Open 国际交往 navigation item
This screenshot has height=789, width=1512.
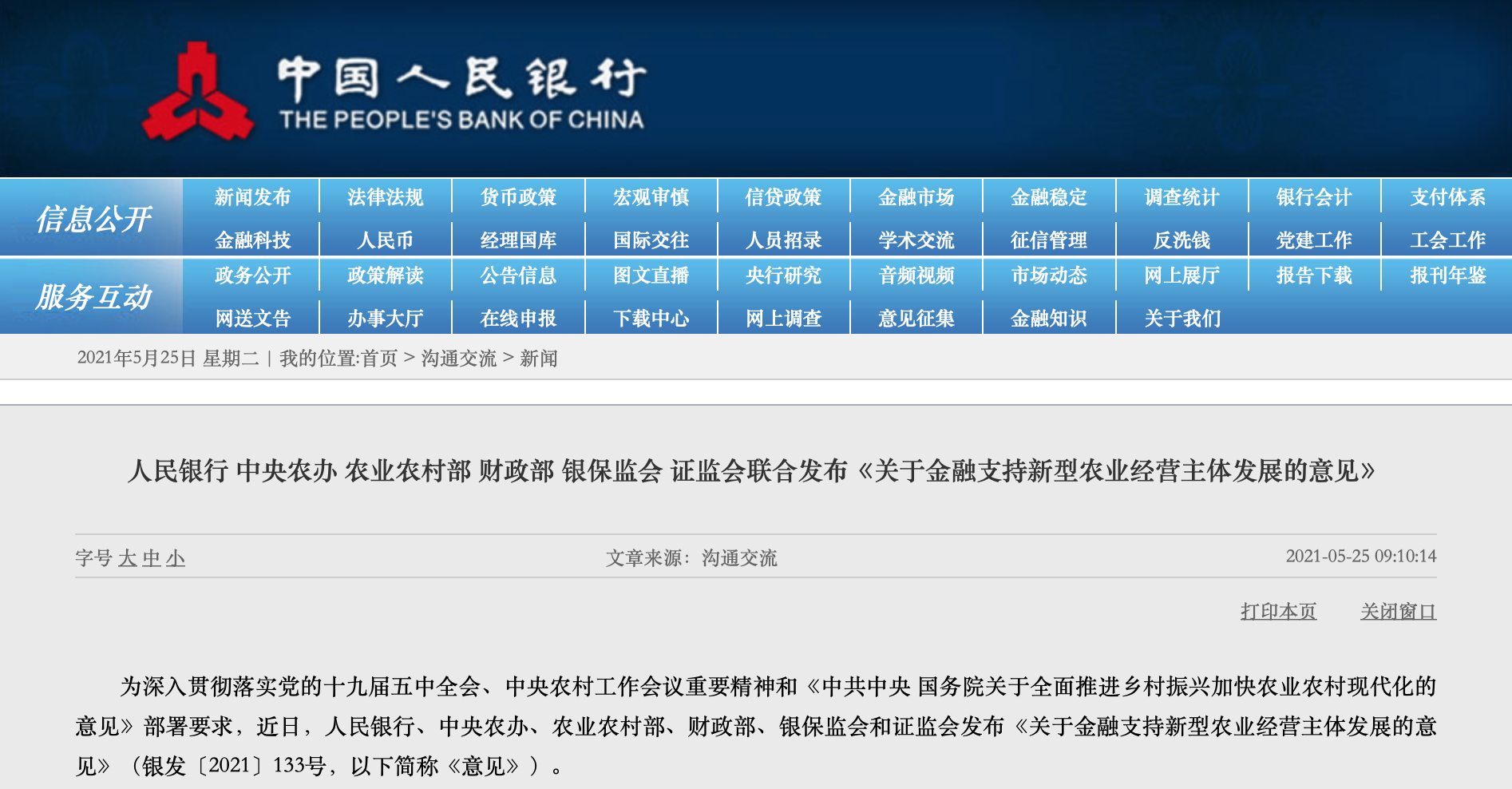pos(651,240)
